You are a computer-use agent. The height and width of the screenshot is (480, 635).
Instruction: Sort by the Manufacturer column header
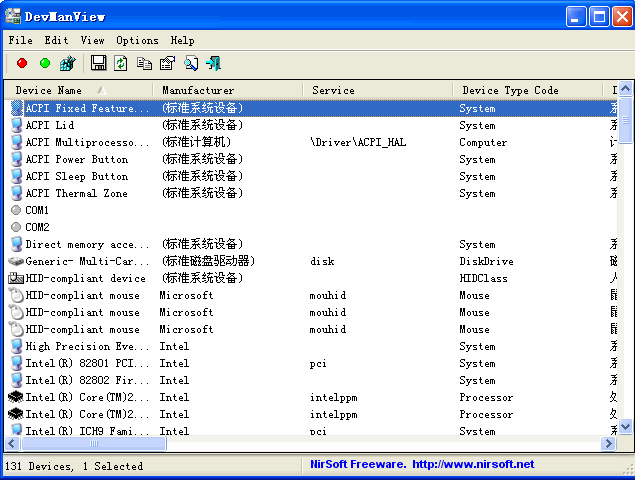pos(228,90)
